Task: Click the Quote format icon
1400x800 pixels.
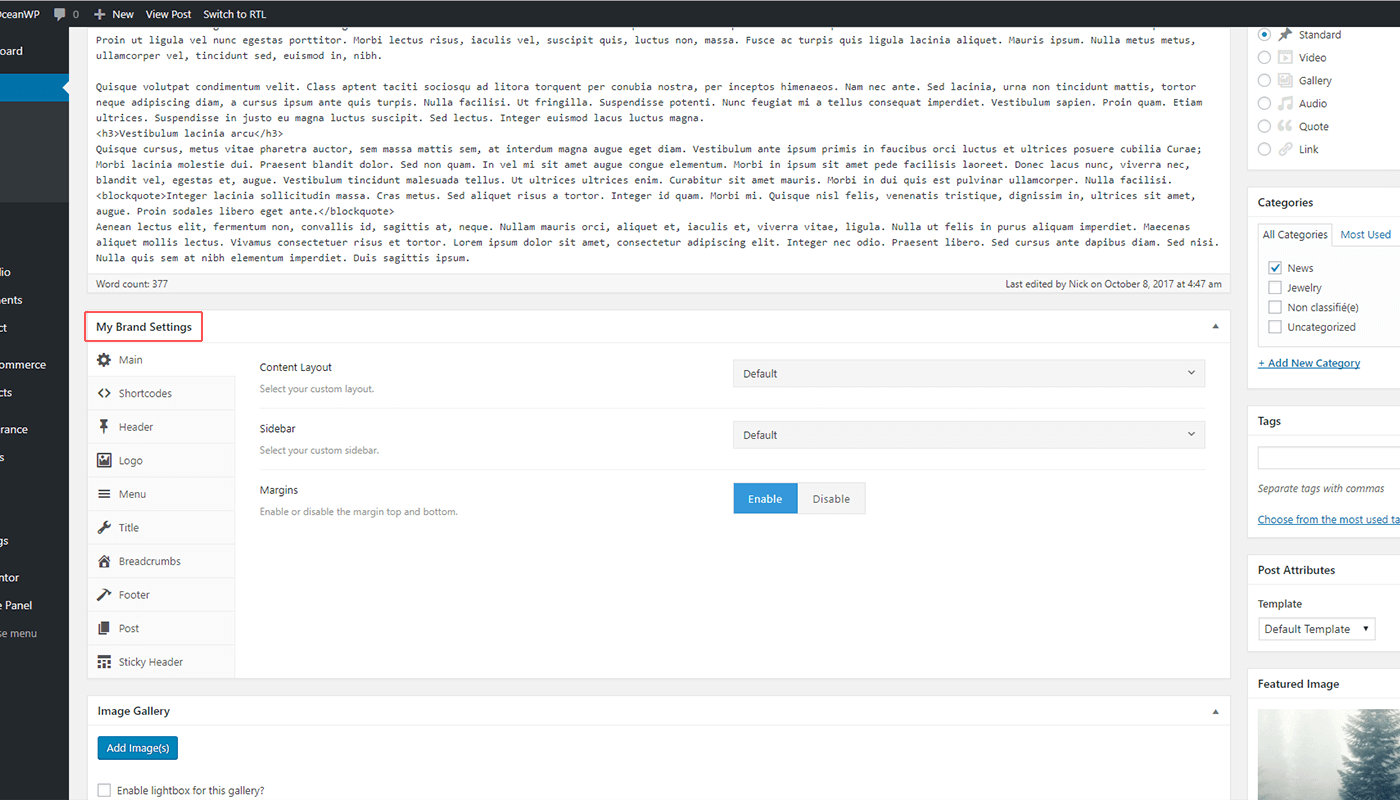Action: (1285, 127)
